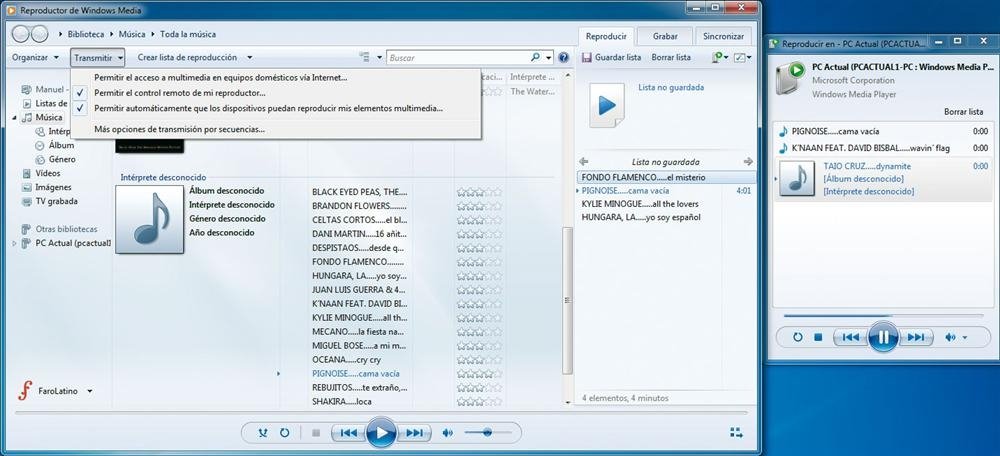Click speaker volume icon in Reproducir en window

(x=951, y=337)
